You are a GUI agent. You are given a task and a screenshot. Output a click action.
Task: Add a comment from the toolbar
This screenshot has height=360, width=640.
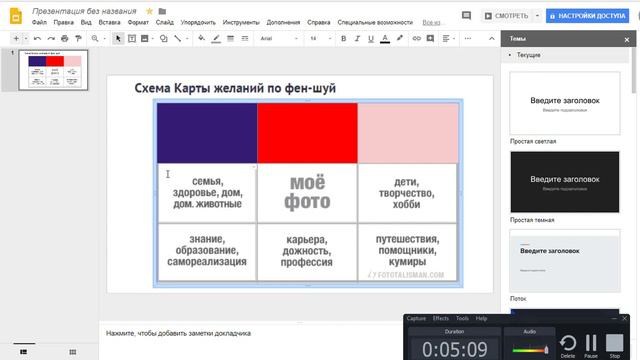(430, 38)
